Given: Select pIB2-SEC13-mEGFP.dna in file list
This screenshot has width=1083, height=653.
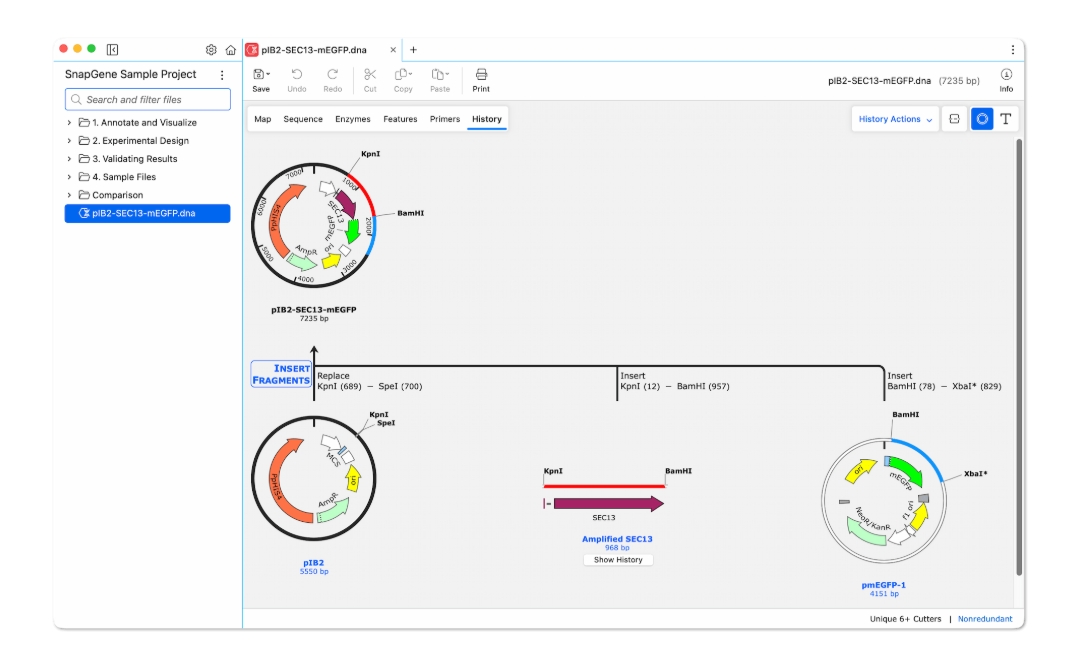Looking at the screenshot, I should point(147,213).
